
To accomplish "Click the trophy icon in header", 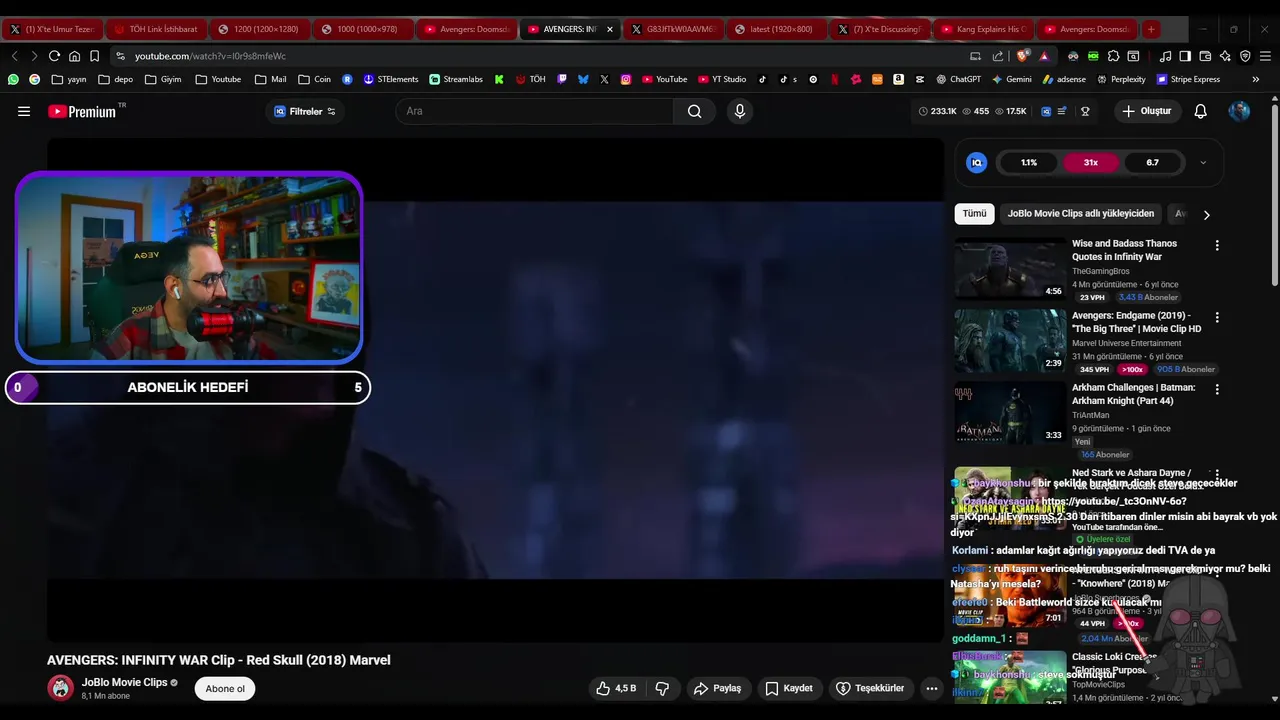I will (1085, 111).
